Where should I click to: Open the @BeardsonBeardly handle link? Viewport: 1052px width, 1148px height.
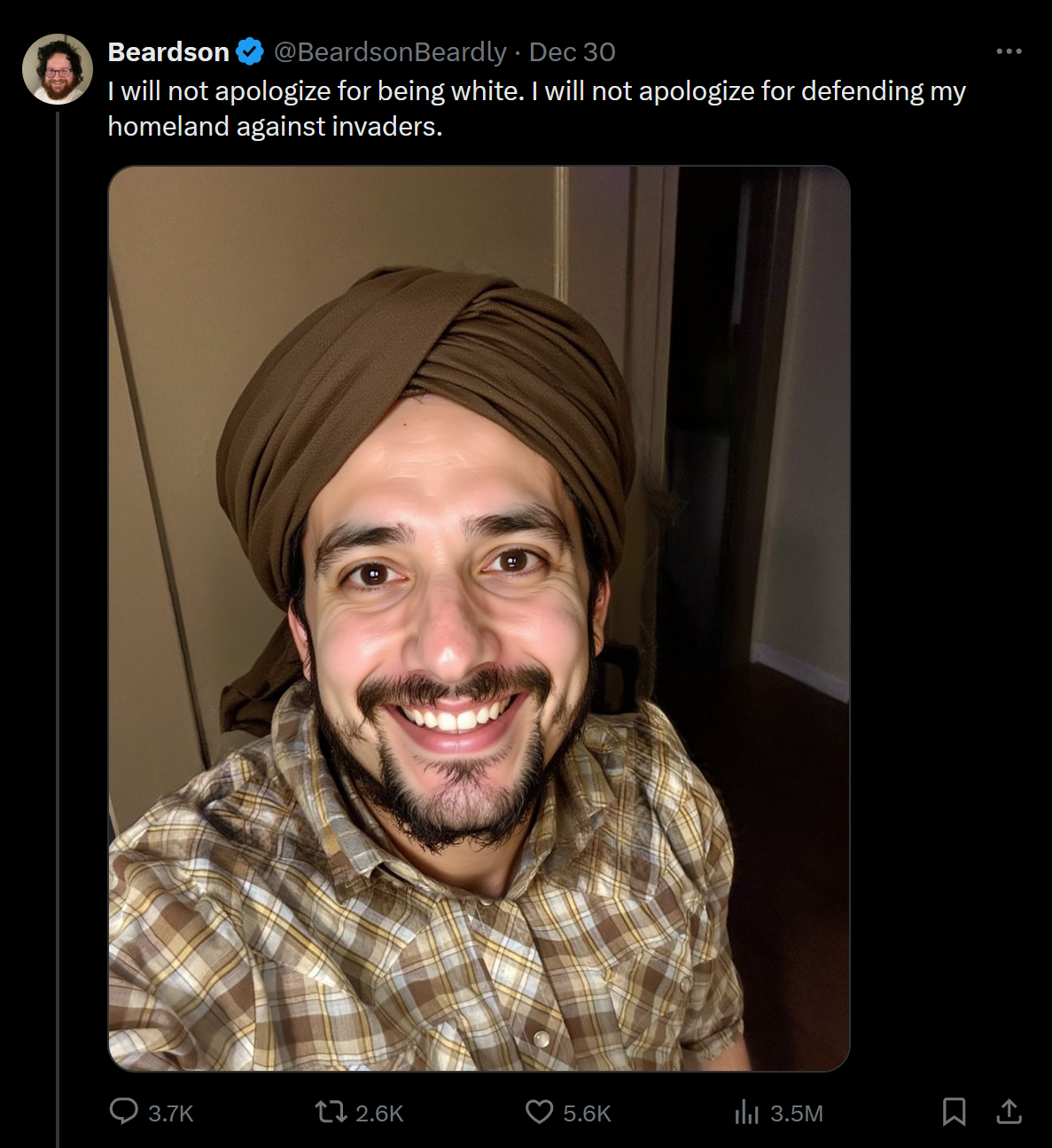[390, 52]
